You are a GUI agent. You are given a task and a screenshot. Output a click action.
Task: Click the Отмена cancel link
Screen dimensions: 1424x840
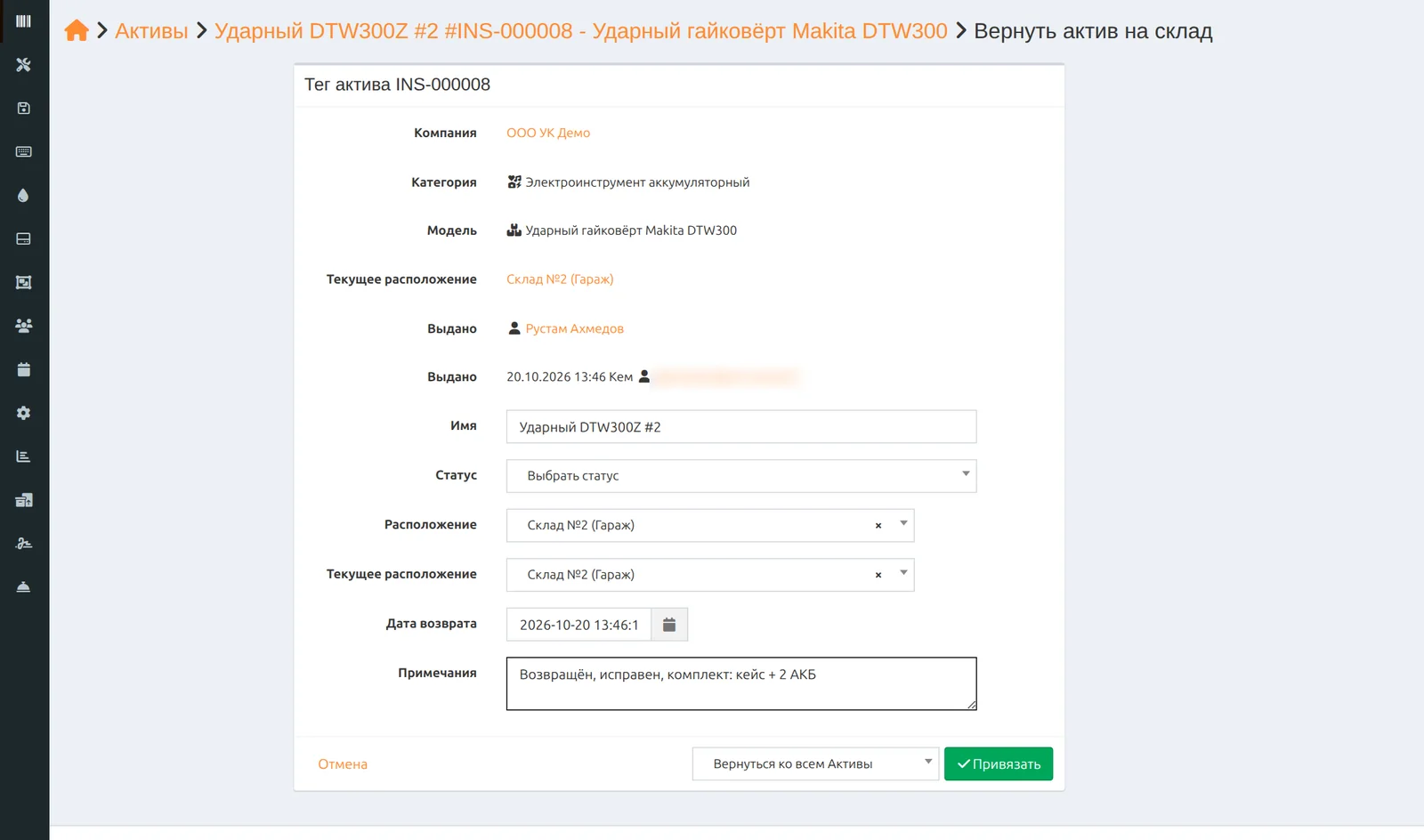tap(343, 764)
